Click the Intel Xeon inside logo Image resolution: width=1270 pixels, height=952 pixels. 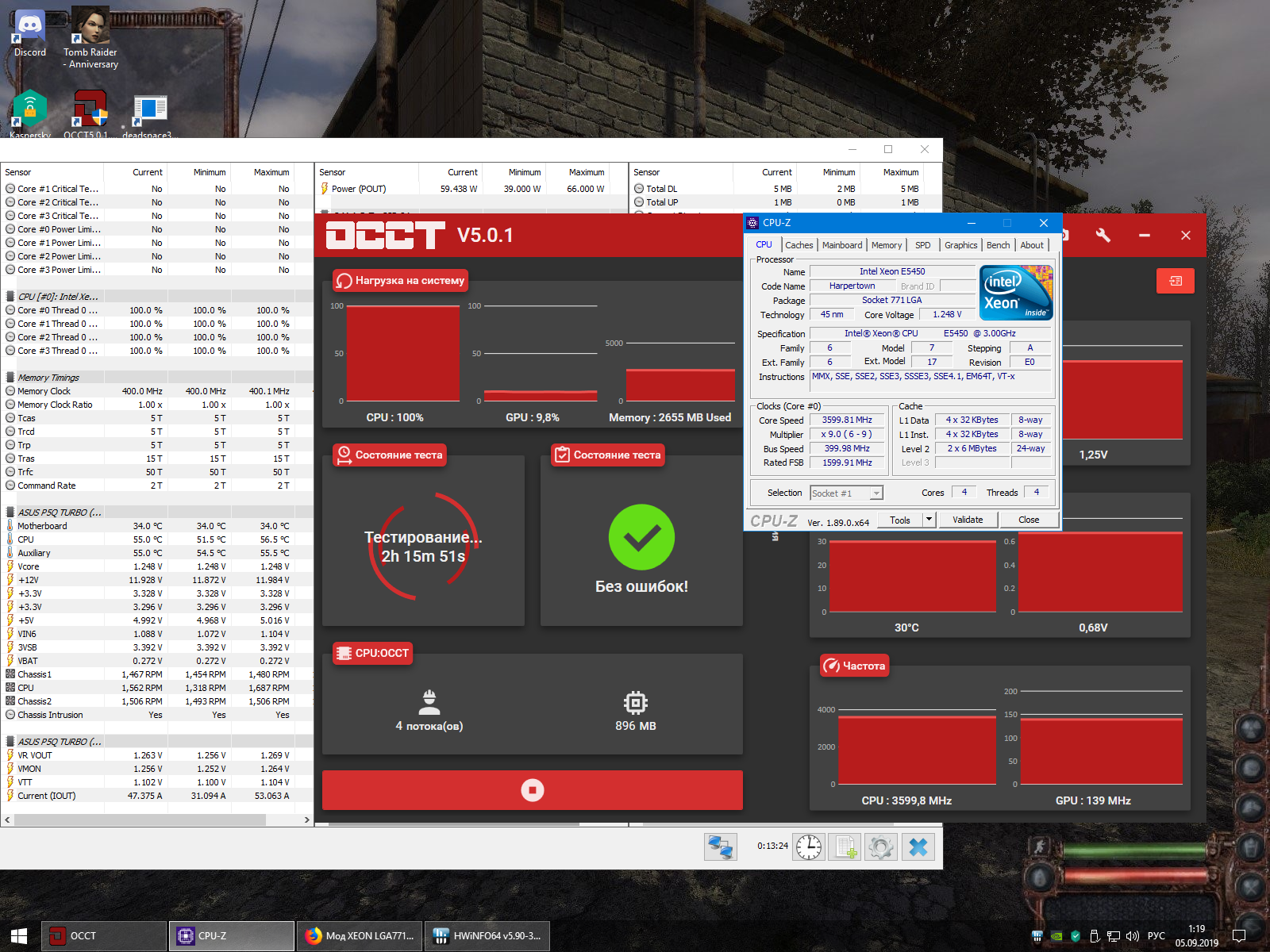point(1017,293)
